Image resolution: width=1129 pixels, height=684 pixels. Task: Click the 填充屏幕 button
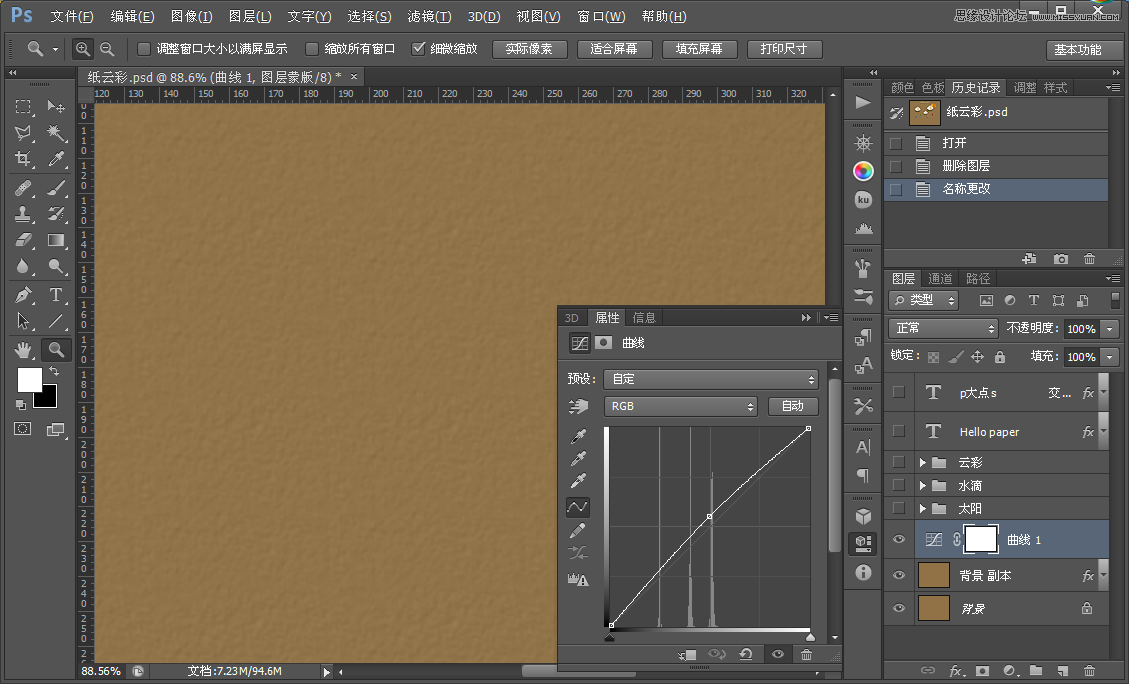pyautogui.click(x=699, y=49)
